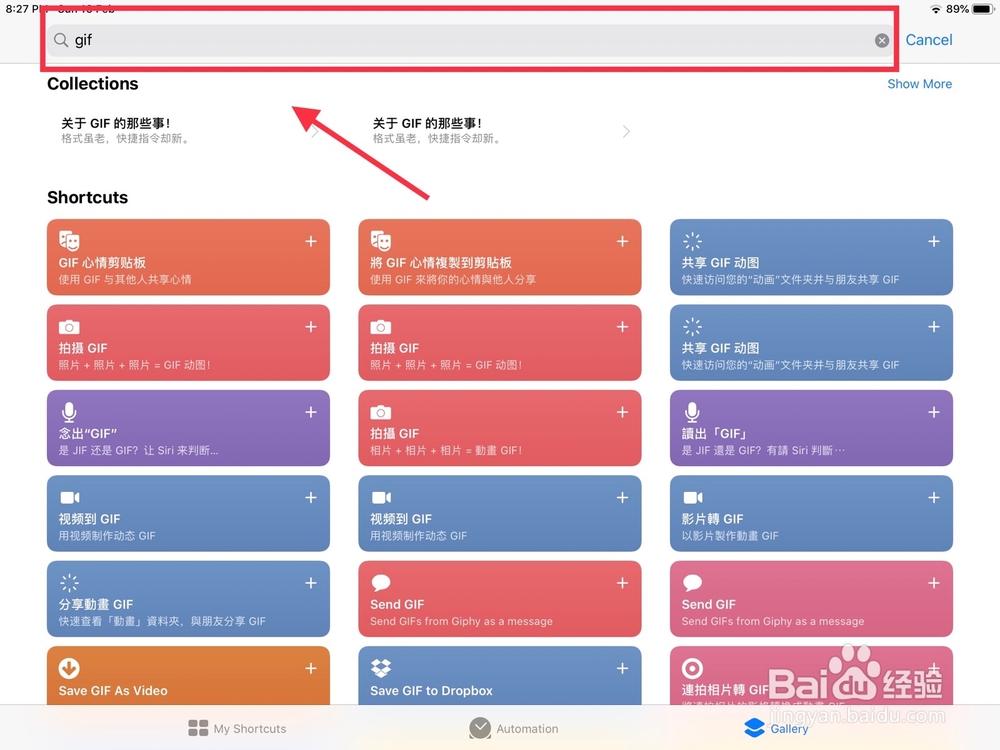Click camera icon on 相片 + 相片 動畫 GIF card
1000x750 pixels.
[381, 413]
